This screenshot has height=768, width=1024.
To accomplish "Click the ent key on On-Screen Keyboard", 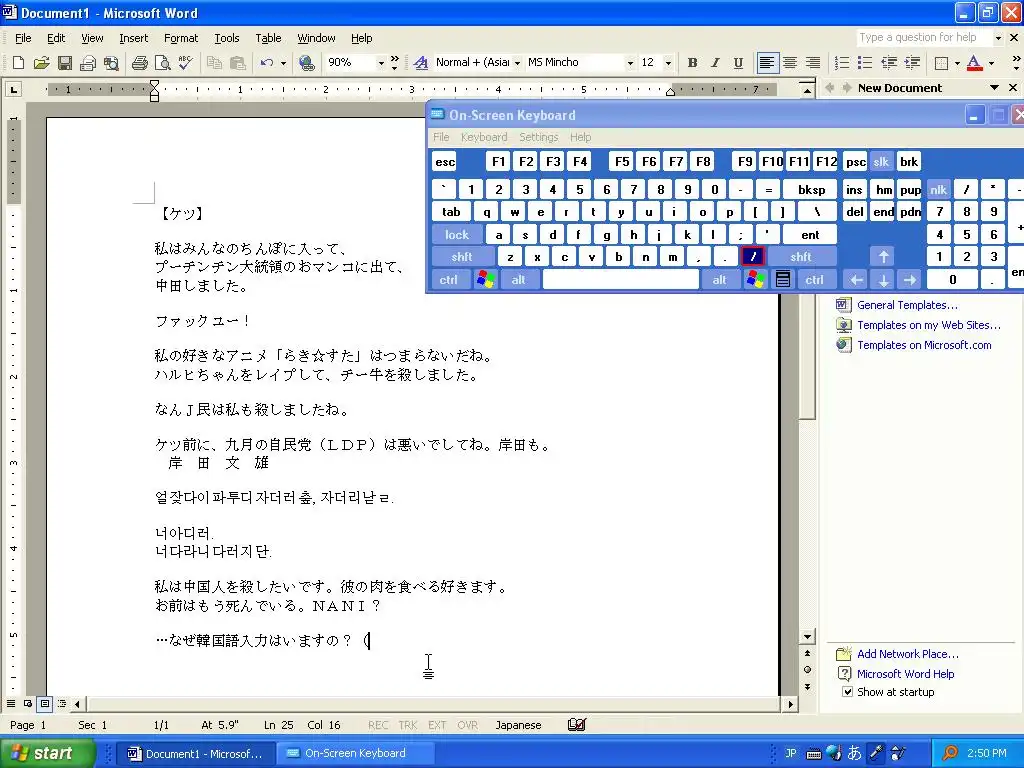I will pyautogui.click(x=810, y=234).
